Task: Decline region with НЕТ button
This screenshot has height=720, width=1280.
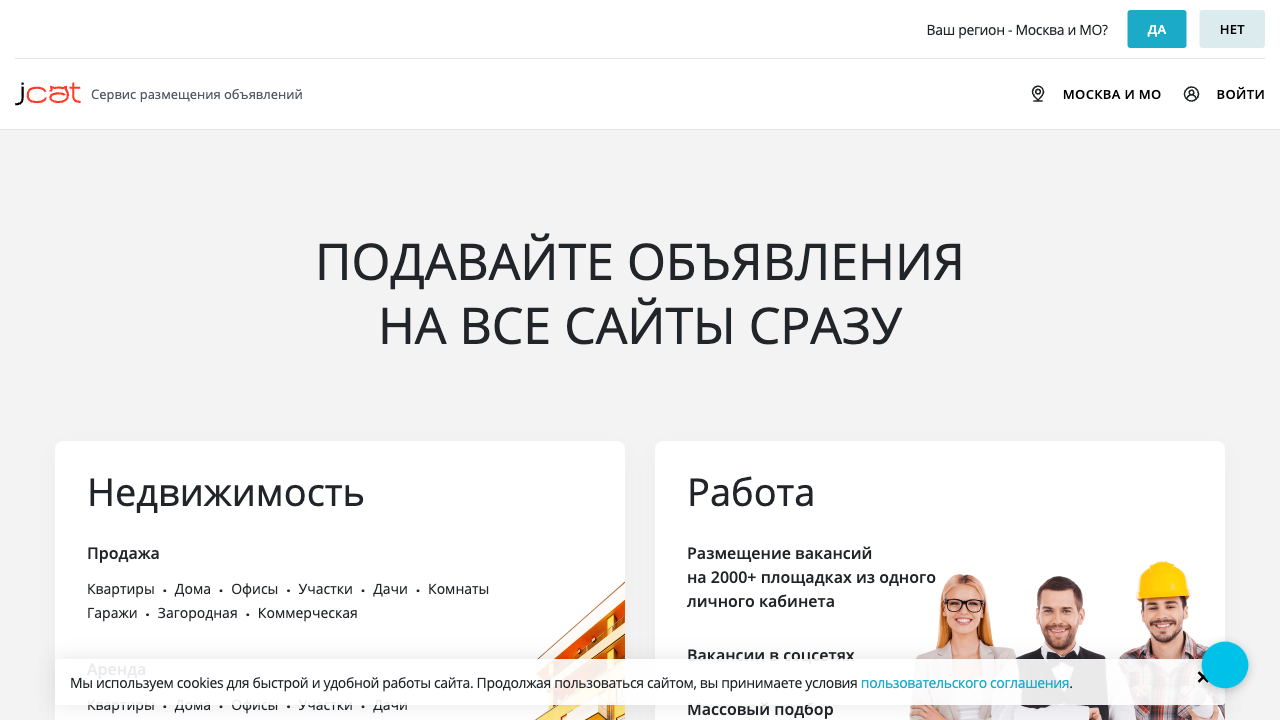Action: 1232,29
